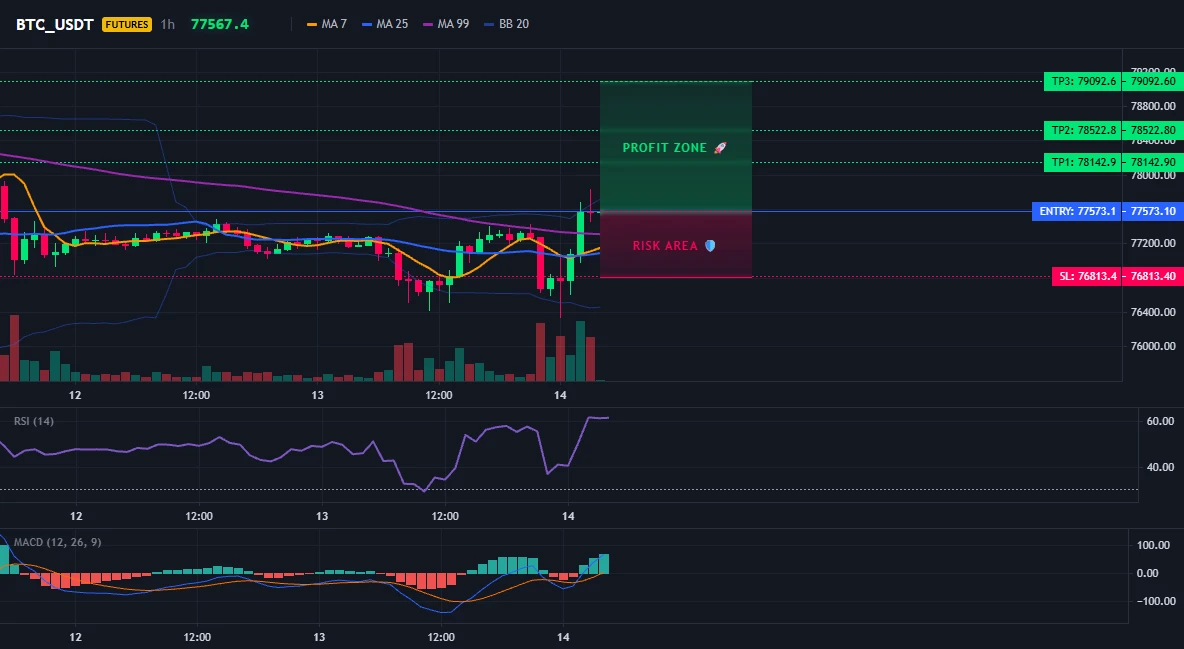Click the 76000.00 price axis label
1184x649 pixels.
coord(1153,346)
